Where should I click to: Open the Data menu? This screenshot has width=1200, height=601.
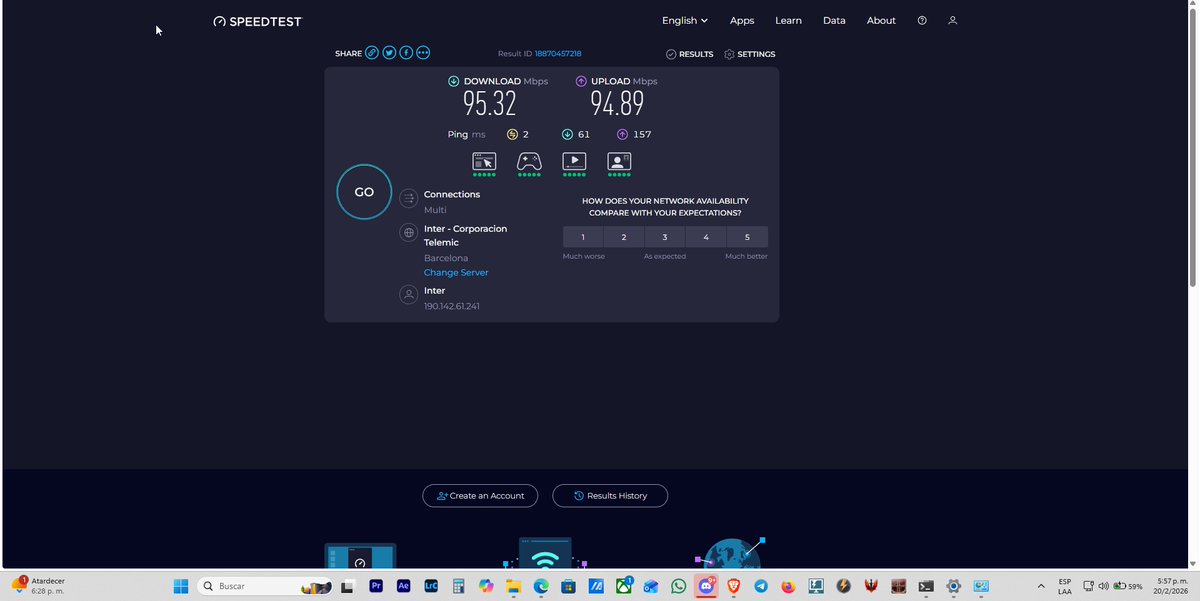click(x=834, y=20)
